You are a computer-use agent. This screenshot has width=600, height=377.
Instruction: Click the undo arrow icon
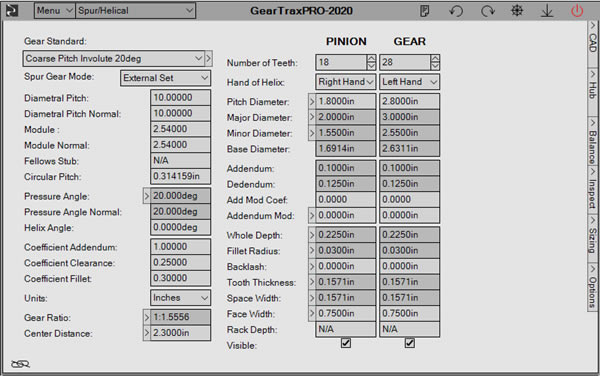tap(456, 11)
